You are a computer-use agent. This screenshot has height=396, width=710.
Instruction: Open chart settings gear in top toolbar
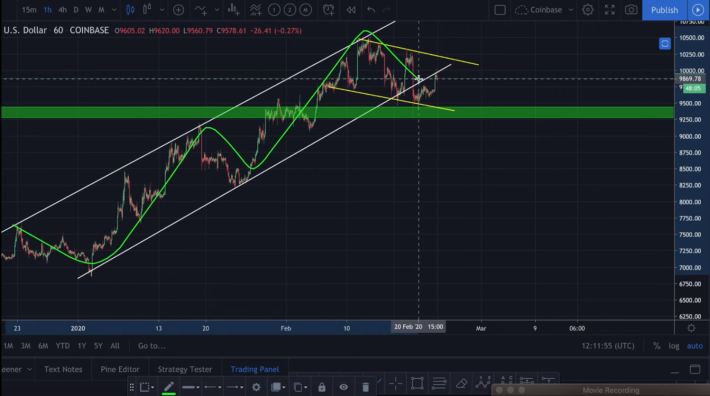pyautogui.click(x=588, y=10)
